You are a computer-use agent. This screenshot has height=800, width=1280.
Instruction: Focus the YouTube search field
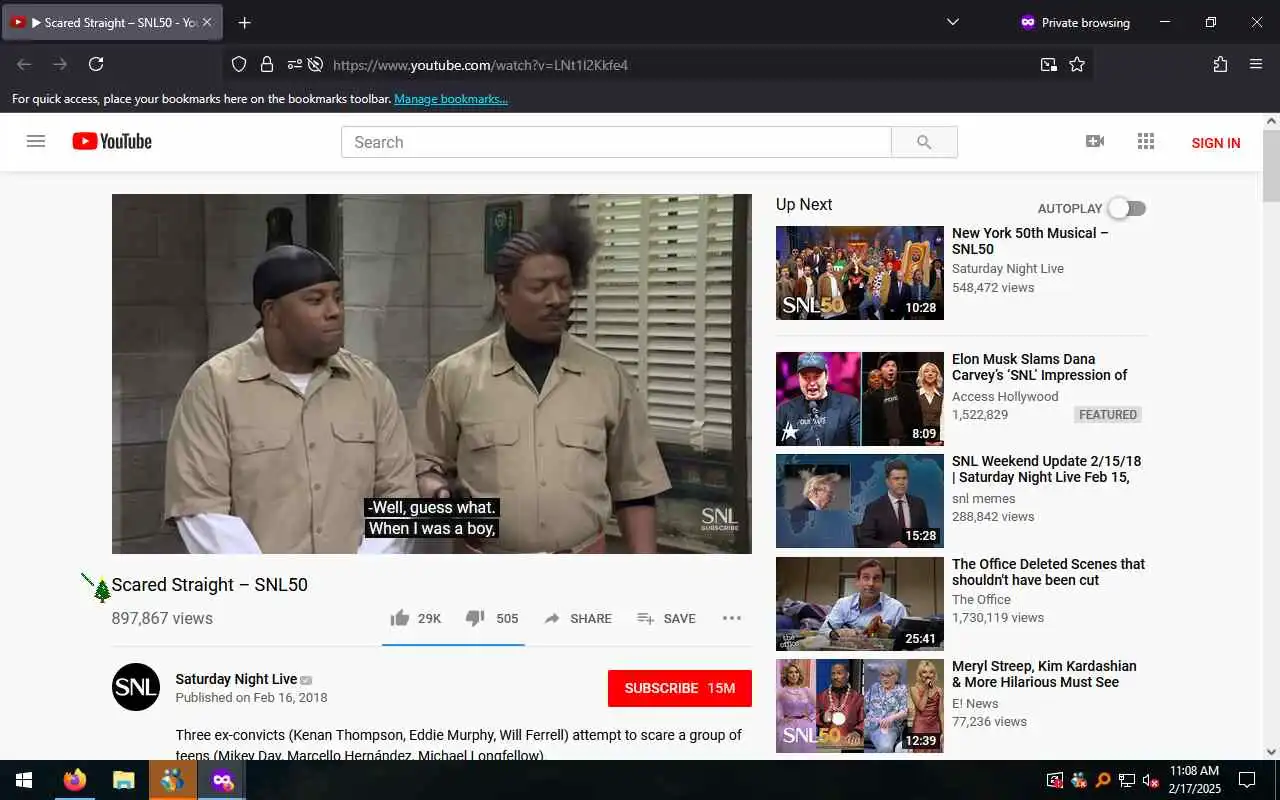coord(616,142)
